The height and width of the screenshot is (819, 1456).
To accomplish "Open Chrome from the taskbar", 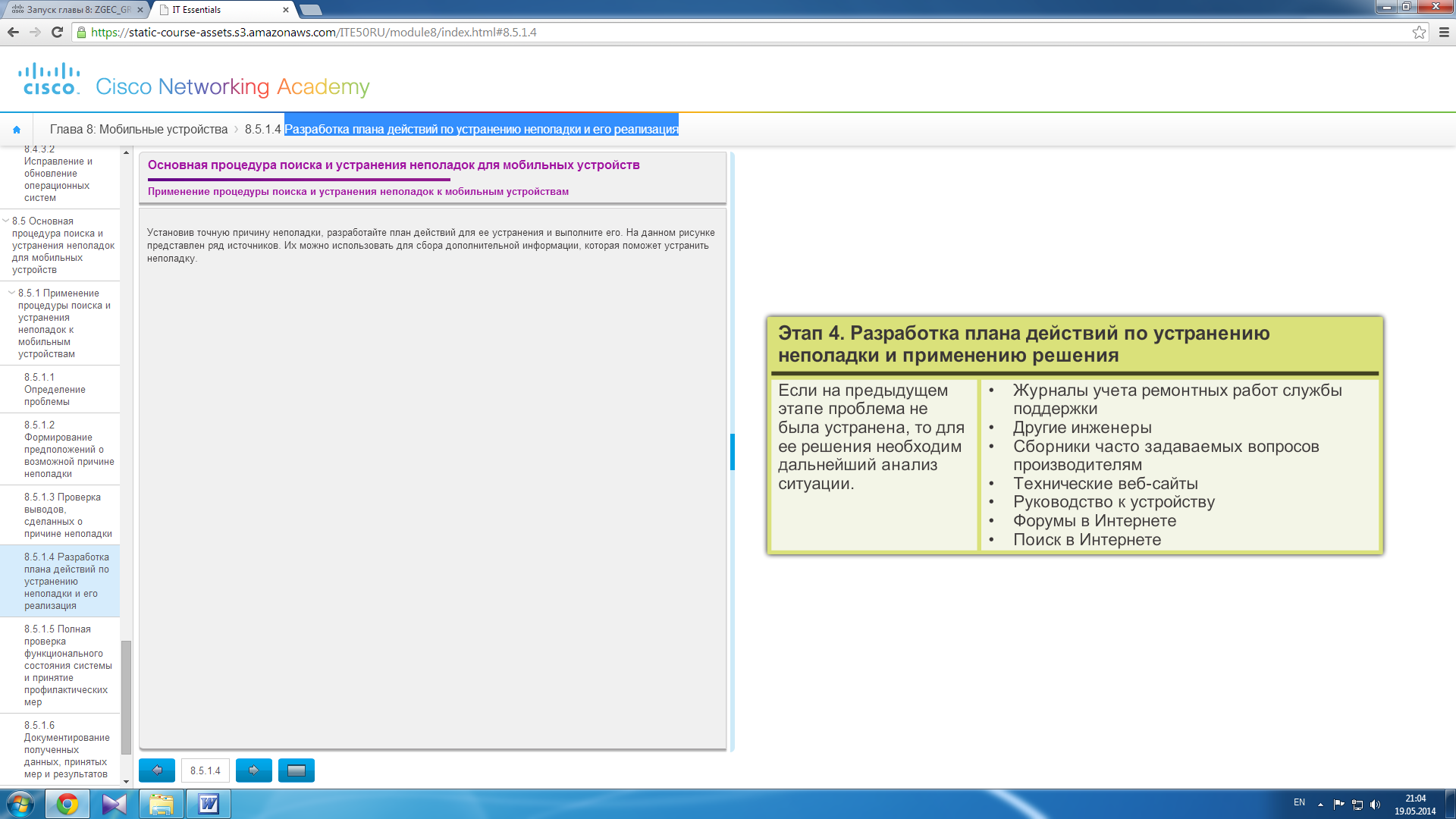I will [x=67, y=804].
